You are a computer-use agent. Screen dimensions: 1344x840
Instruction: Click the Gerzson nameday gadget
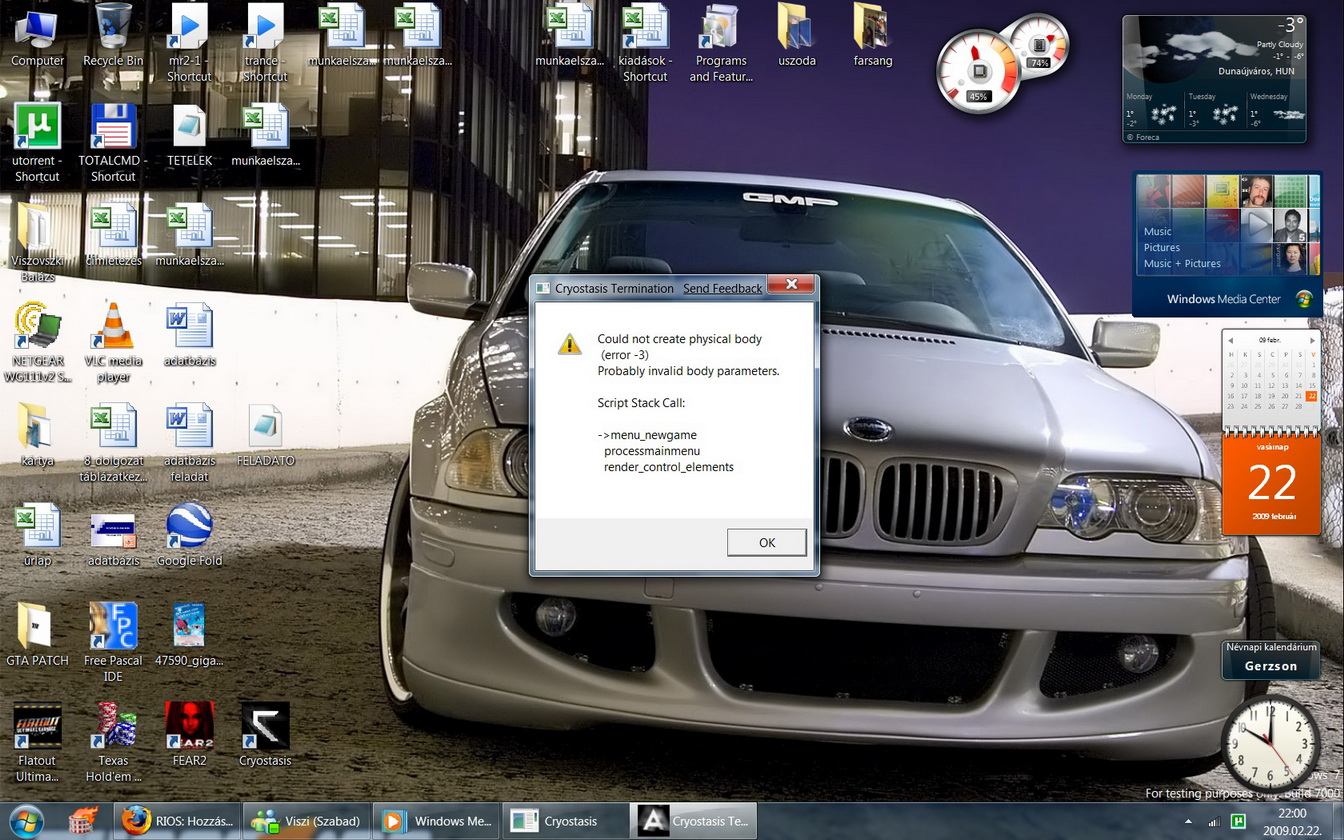pos(1271,659)
